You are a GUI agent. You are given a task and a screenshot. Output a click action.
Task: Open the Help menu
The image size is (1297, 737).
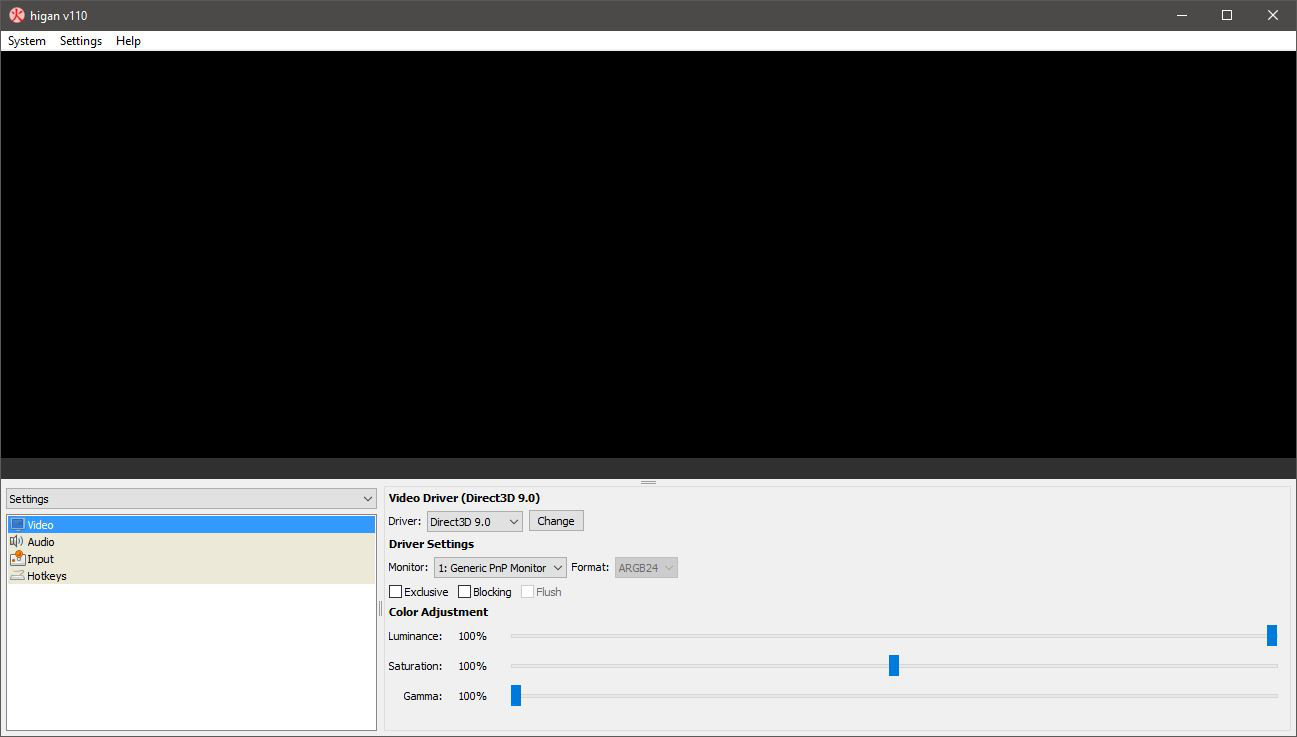(x=128, y=41)
